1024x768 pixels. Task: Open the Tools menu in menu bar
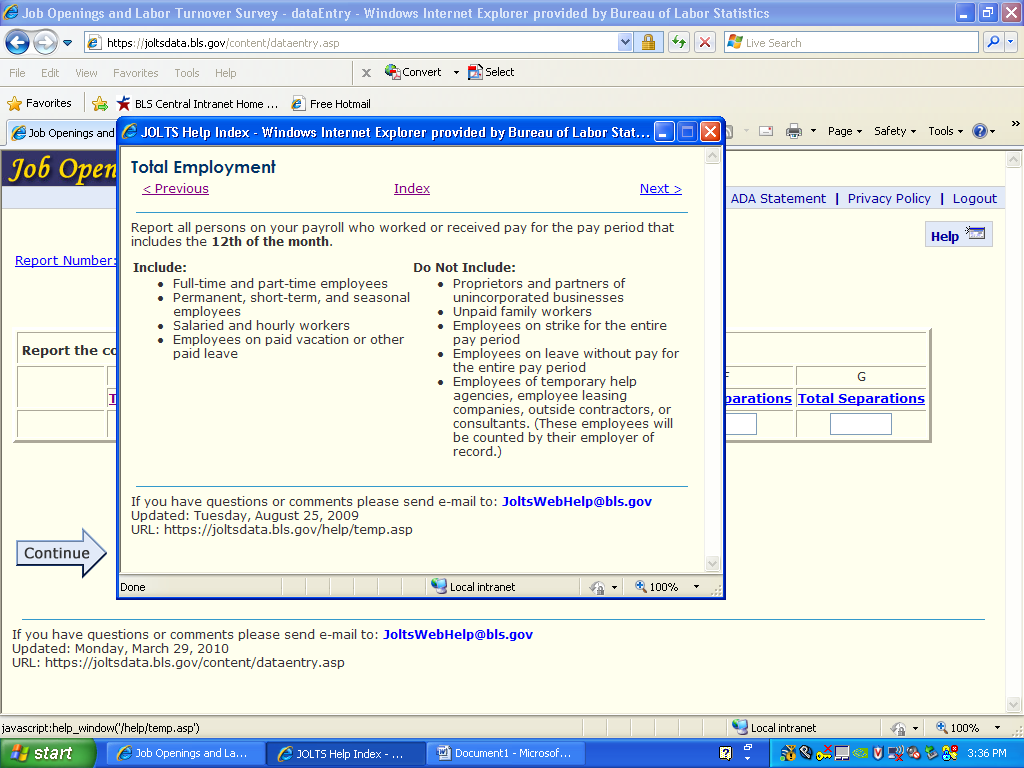coord(187,73)
